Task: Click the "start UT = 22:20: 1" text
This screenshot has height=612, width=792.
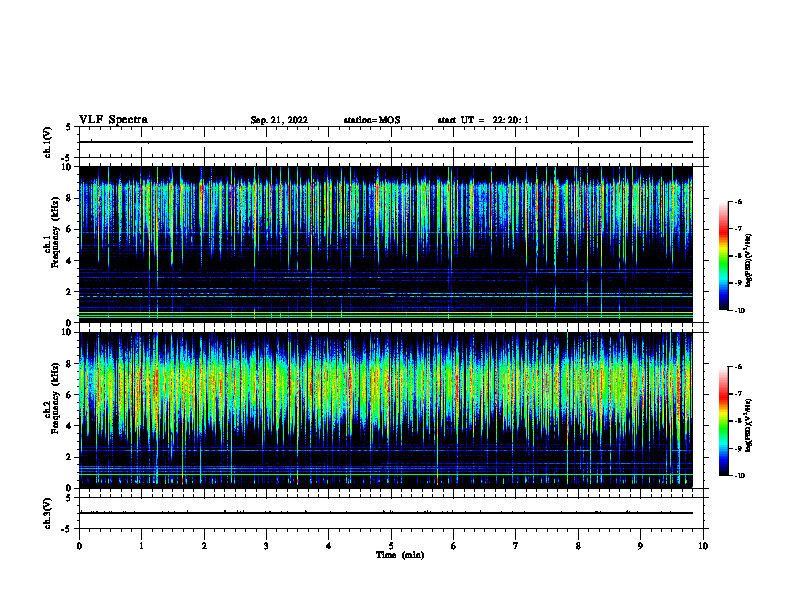Action: point(483,120)
